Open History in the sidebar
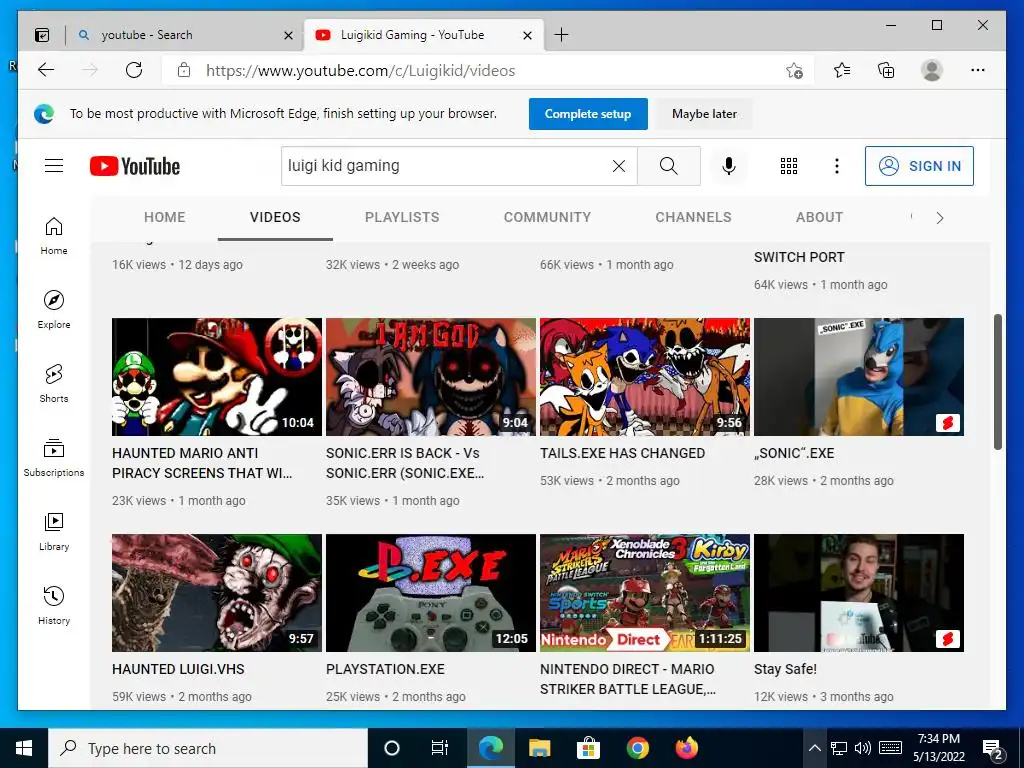The image size is (1024, 768). 54,605
